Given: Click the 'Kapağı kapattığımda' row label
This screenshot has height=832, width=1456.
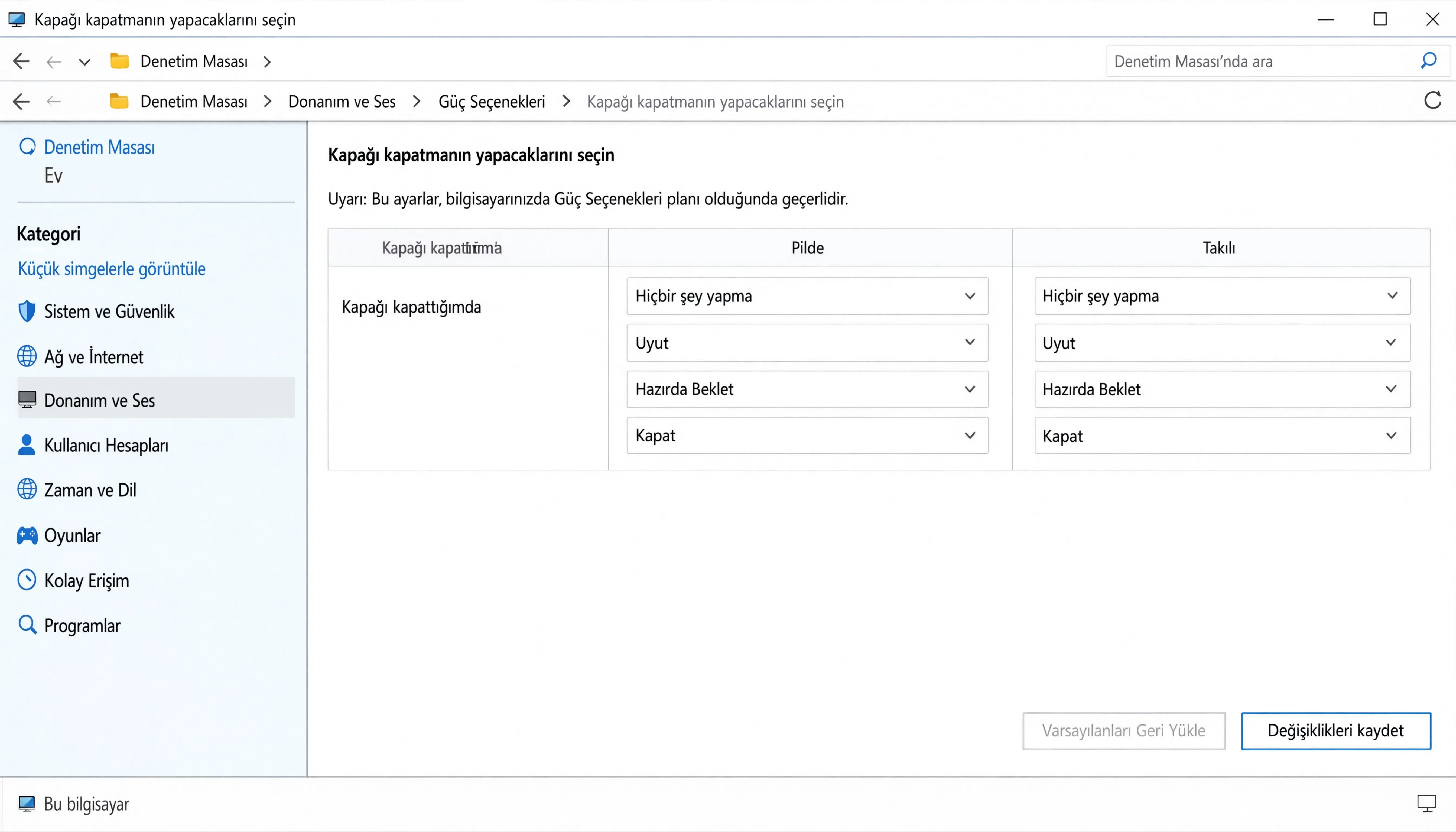Looking at the screenshot, I should pyautogui.click(x=411, y=307).
